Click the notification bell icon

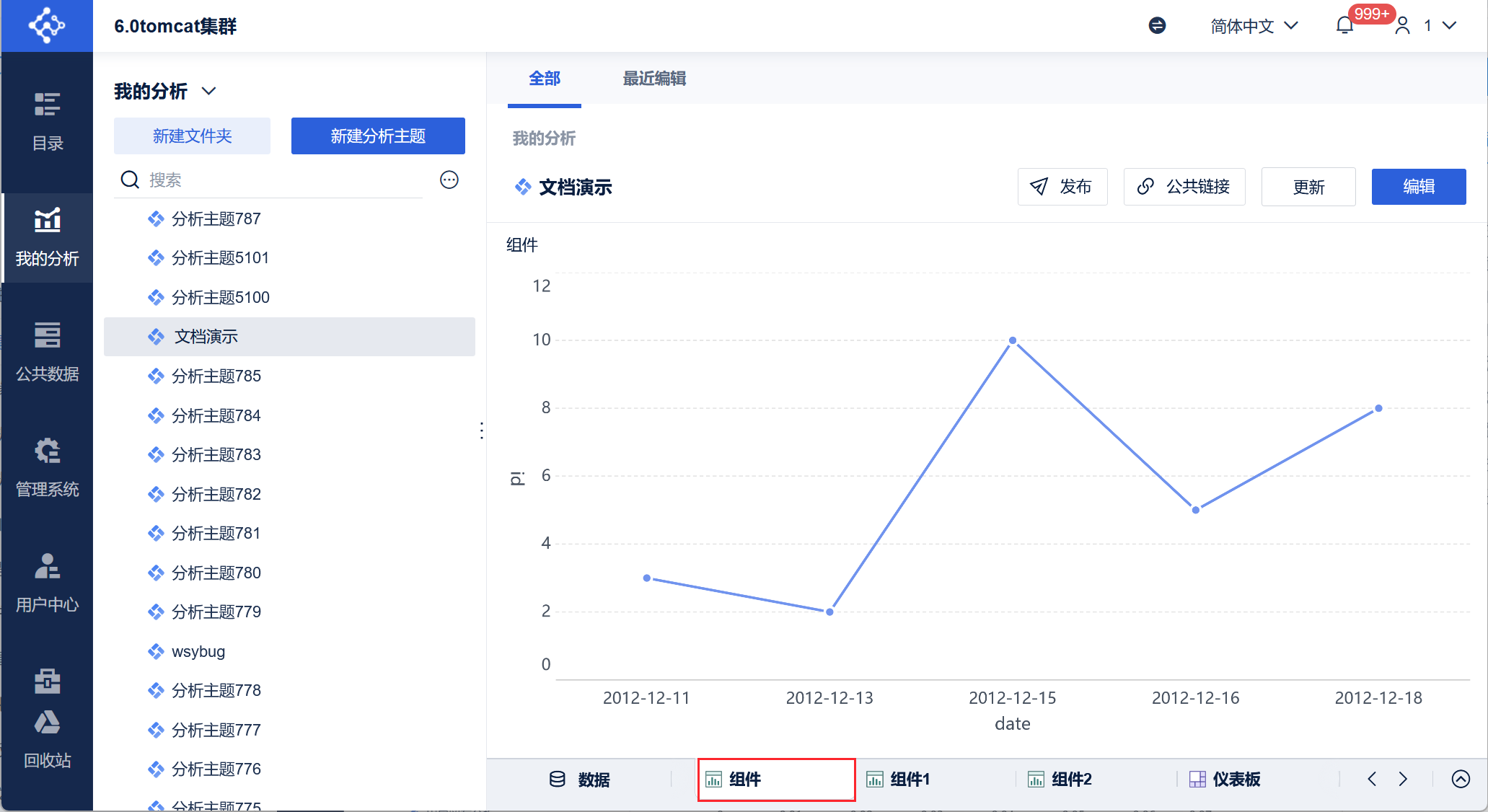pyautogui.click(x=1344, y=26)
